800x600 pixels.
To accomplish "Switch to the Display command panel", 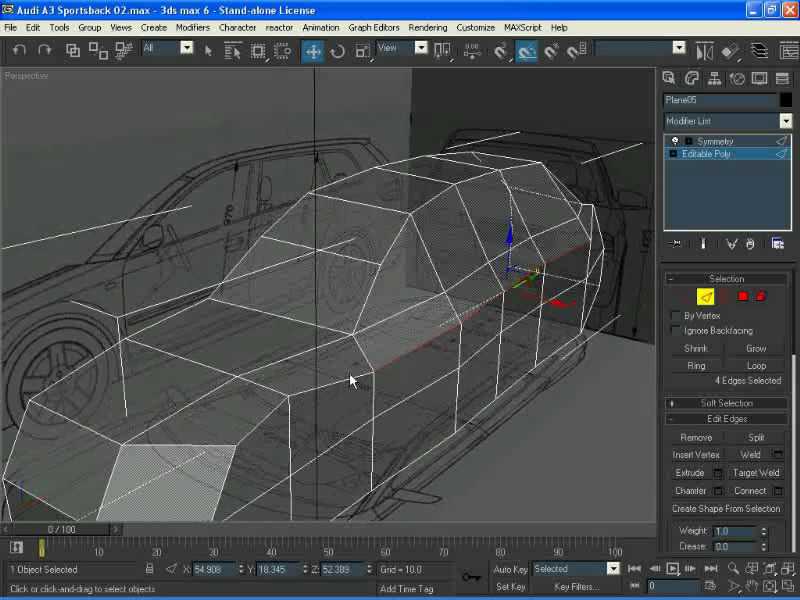I will click(x=759, y=78).
